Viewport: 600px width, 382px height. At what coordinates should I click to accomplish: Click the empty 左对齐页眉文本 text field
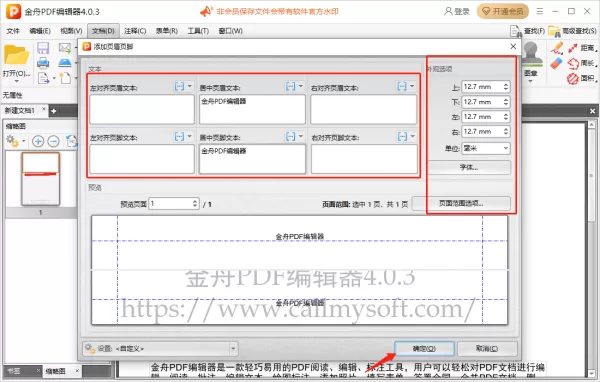pos(142,109)
